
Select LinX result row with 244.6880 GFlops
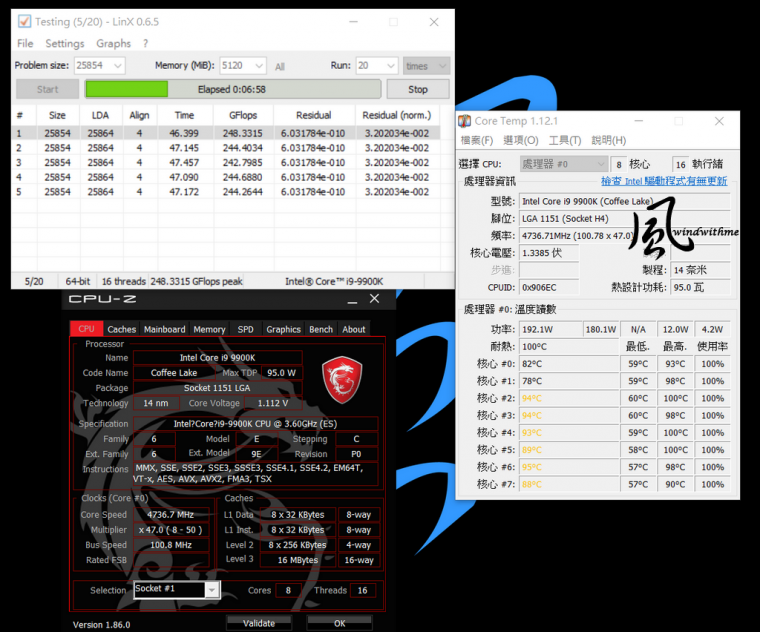226,177
